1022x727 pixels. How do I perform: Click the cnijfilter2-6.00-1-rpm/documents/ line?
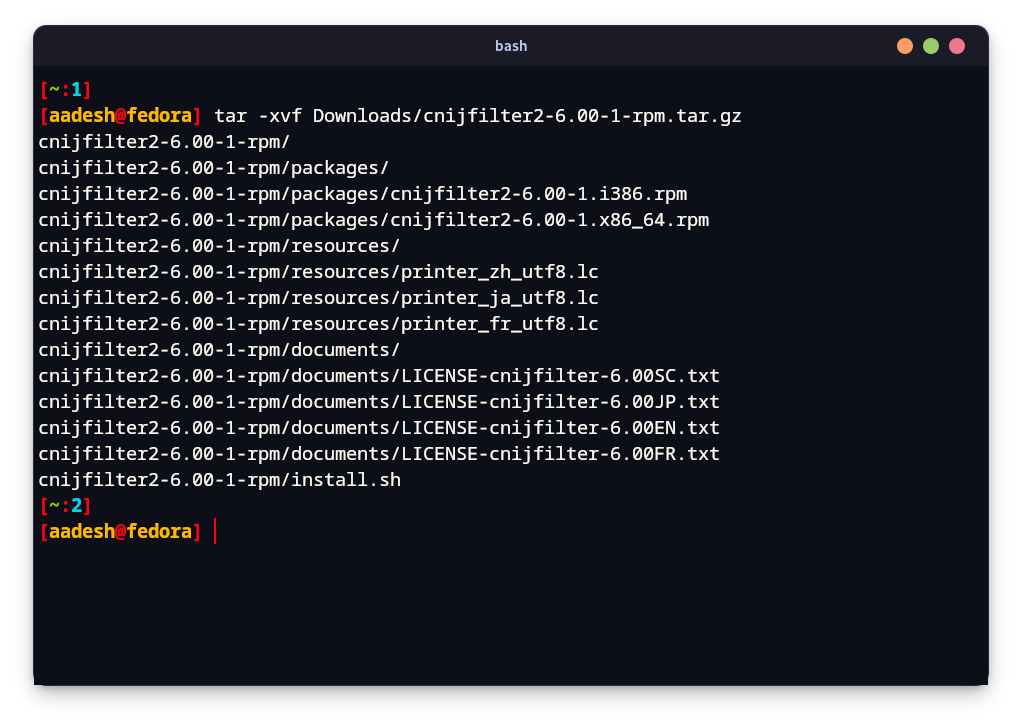(219, 350)
